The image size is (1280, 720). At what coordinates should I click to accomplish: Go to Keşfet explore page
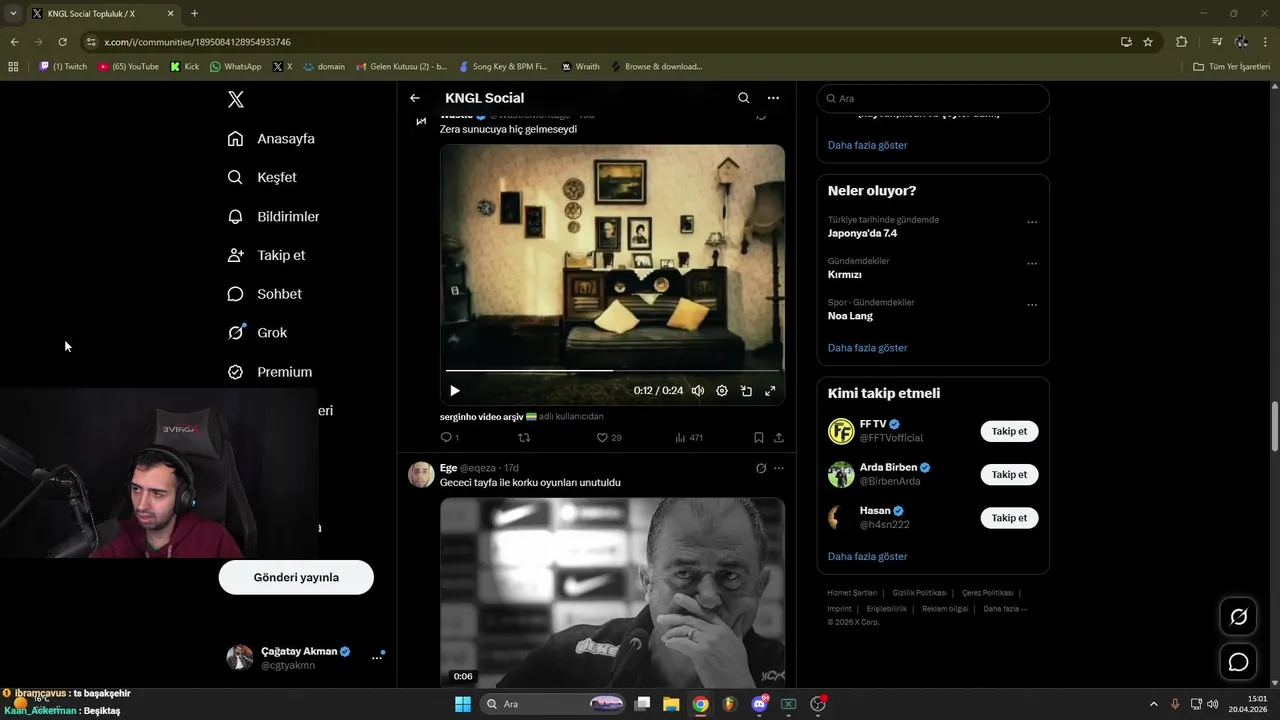[262, 177]
